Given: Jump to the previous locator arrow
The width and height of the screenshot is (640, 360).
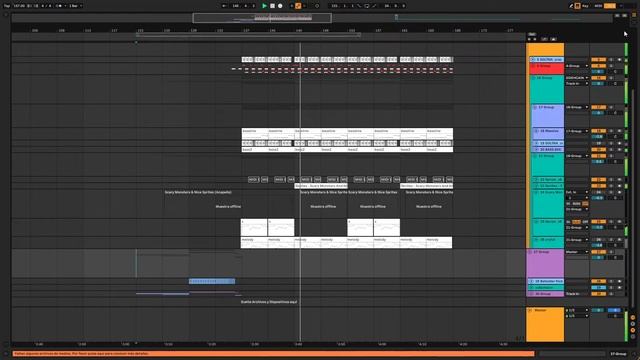Looking at the screenshot, I should click(529, 39).
